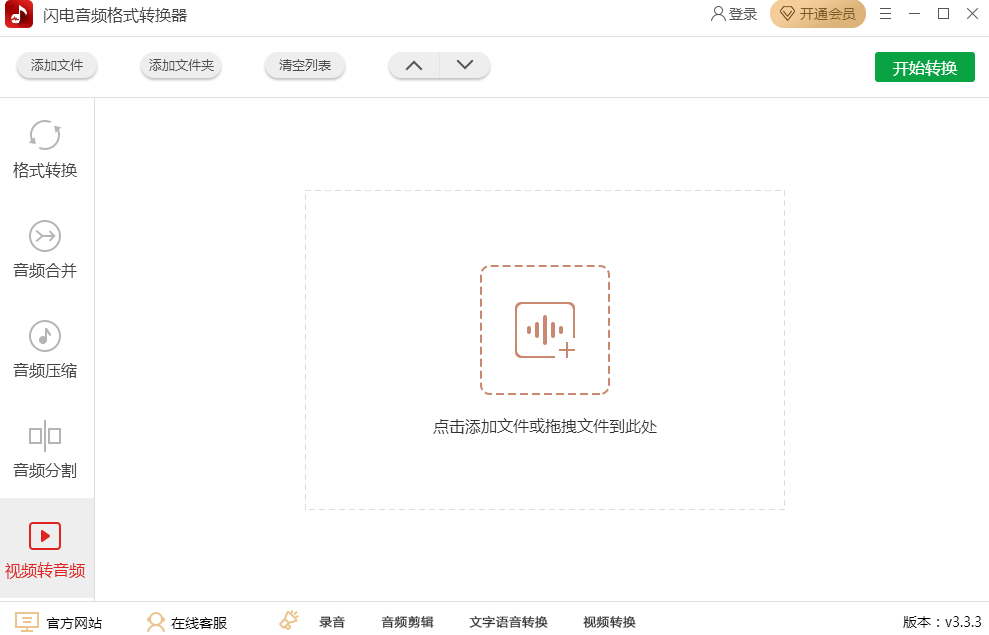Viewport: 989px width, 635px height.
Task: Open the 文字语音转换 link
Action: tap(508, 622)
